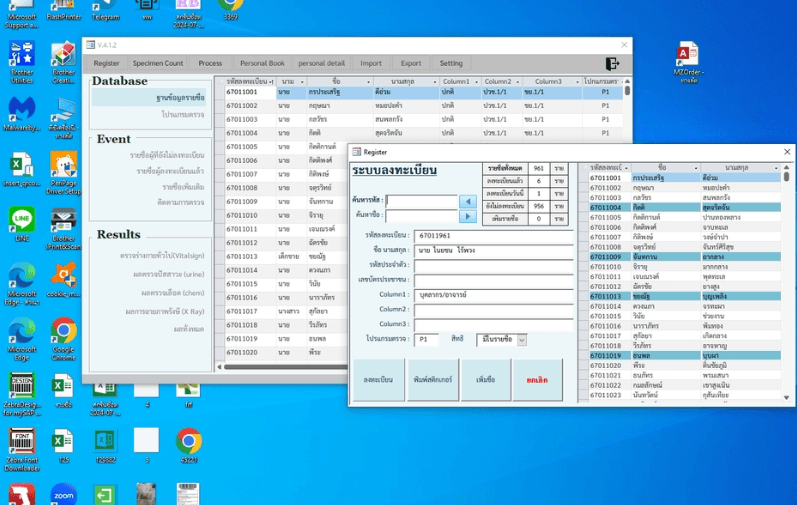Viewport: 797px width, 505px height.
Task: Open the Personal Book tab
Action: pos(262,64)
